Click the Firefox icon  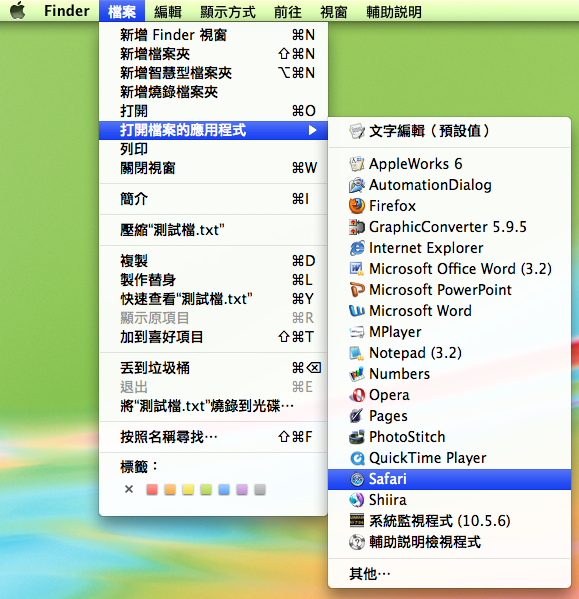pyautogui.click(x=357, y=206)
